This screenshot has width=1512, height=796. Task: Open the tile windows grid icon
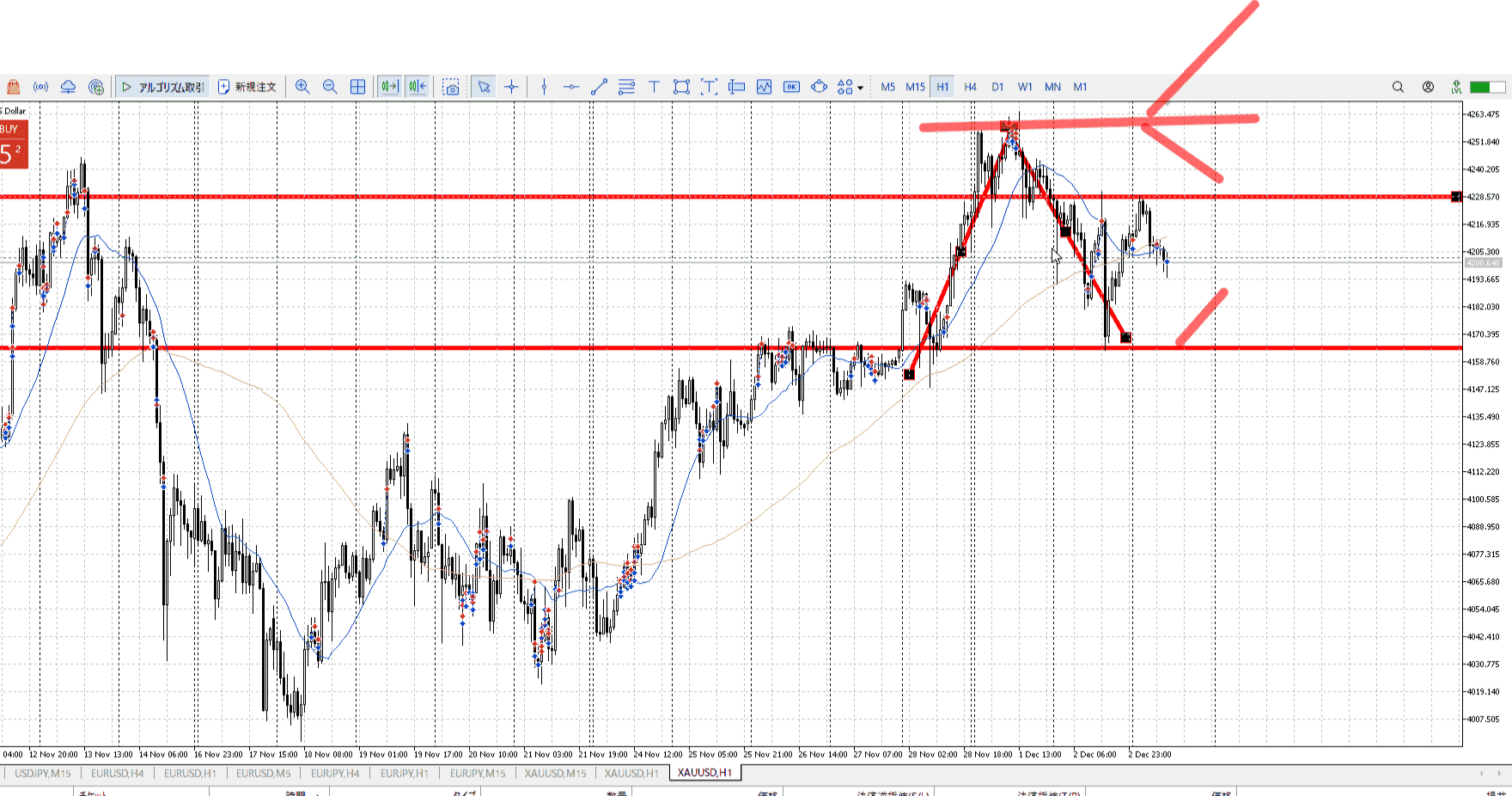coord(358,87)
